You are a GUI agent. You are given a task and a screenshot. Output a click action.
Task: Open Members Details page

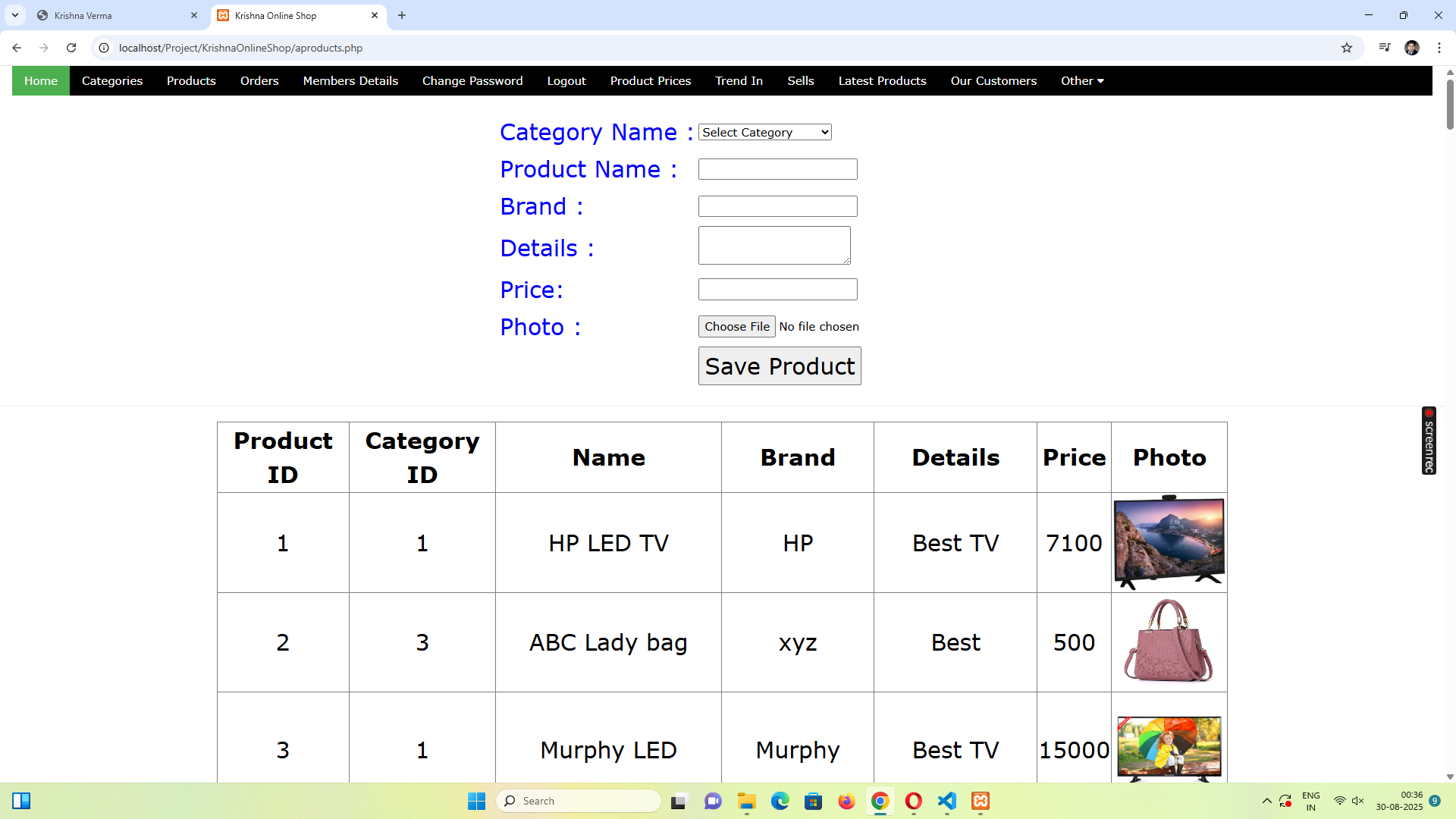pyautogui.click(x=350, y=80)
